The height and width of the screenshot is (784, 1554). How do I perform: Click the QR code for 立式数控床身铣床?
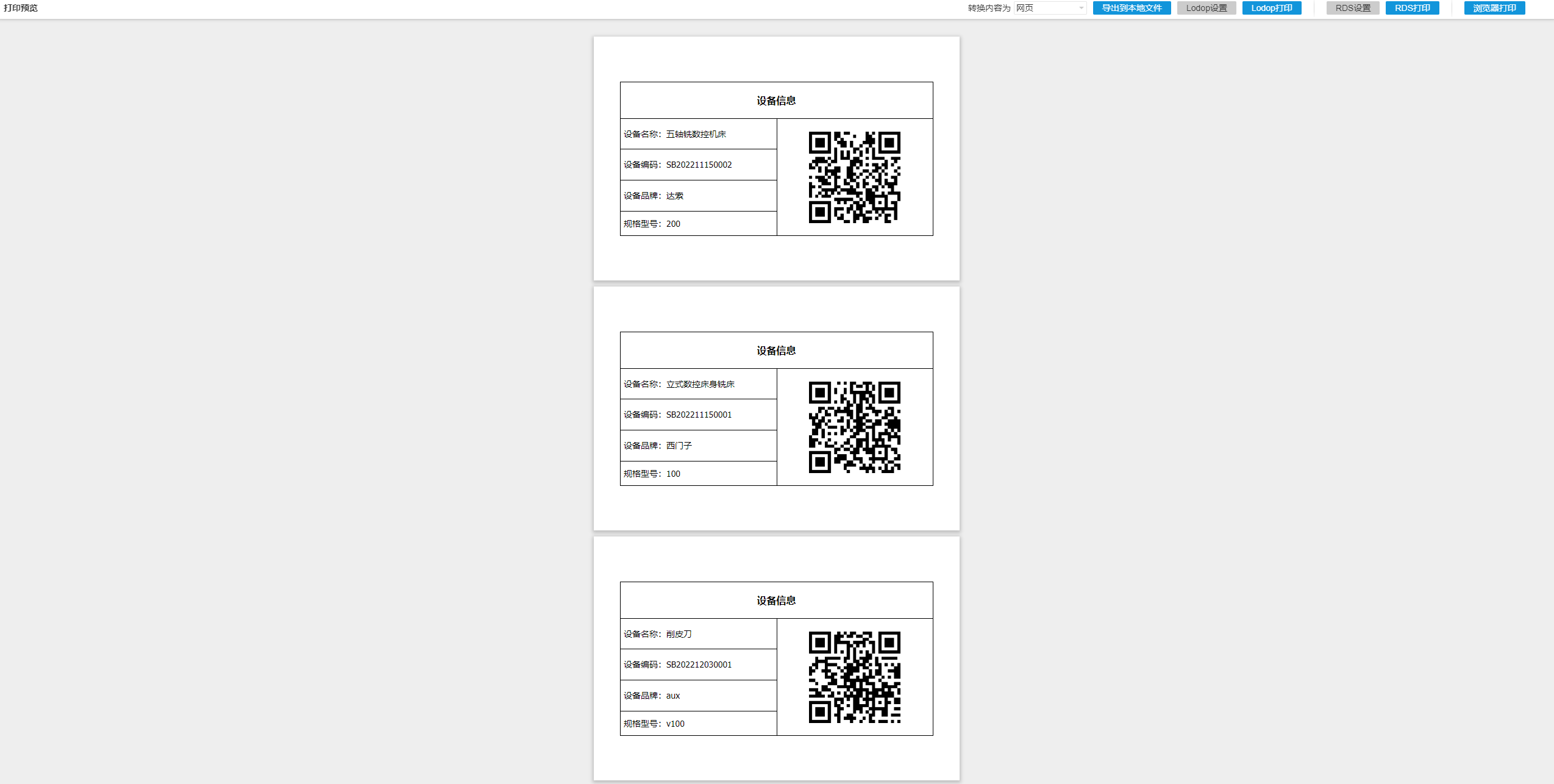pos(854,427)
